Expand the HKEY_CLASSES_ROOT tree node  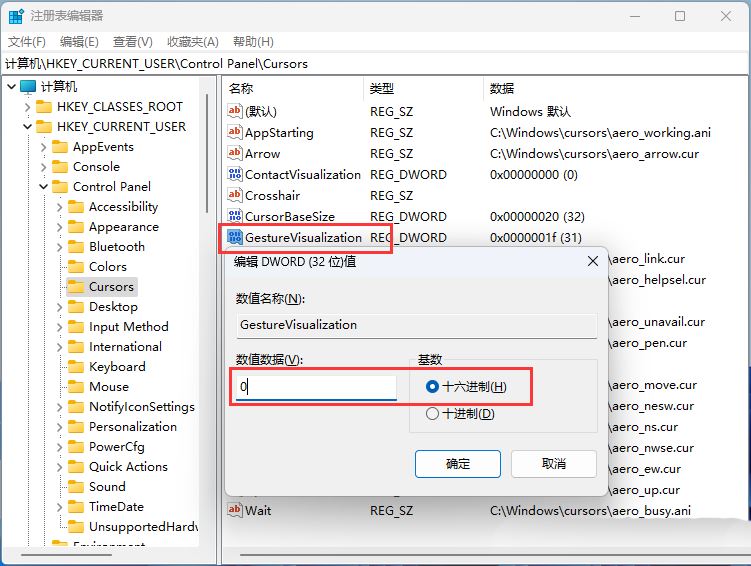pyautogui.click(x=28, y=107)
